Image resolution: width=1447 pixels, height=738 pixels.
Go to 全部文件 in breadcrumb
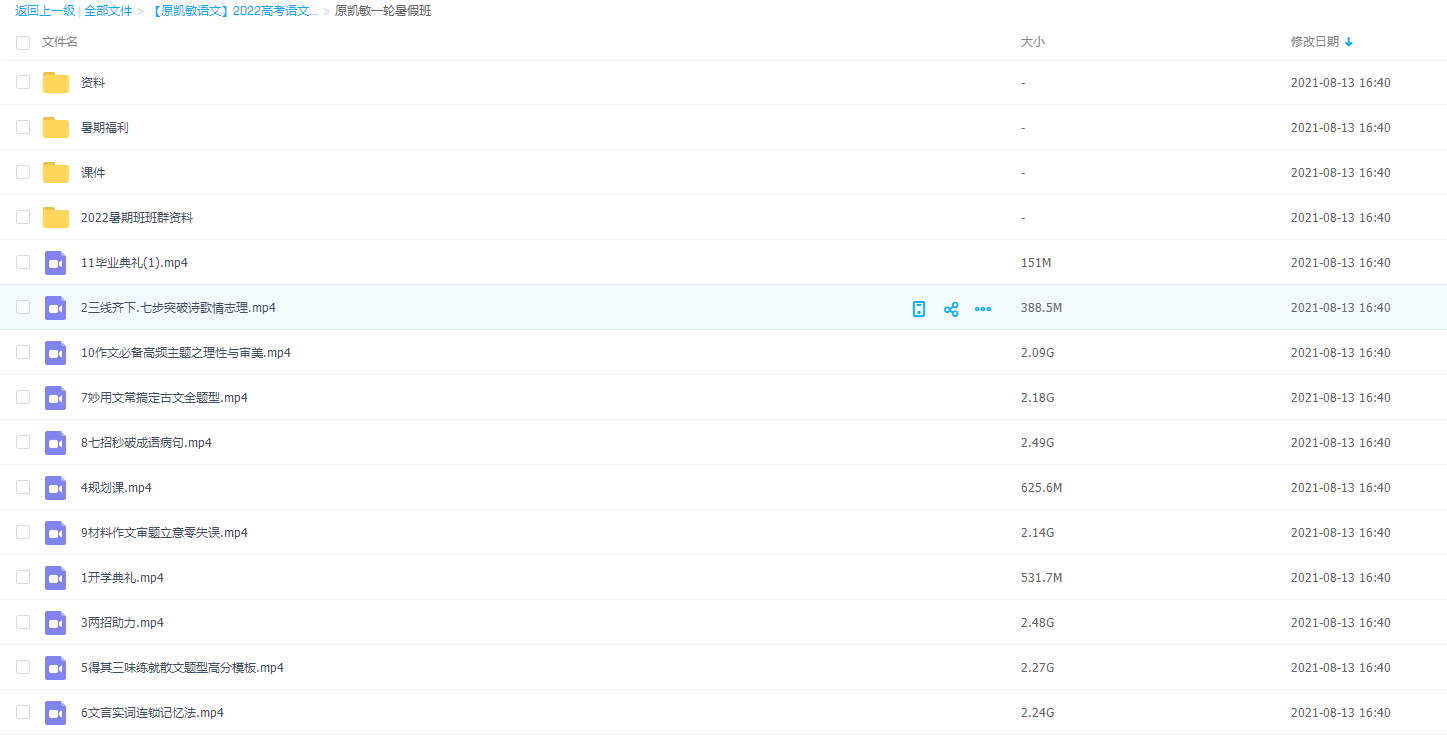tap(108, 11)
